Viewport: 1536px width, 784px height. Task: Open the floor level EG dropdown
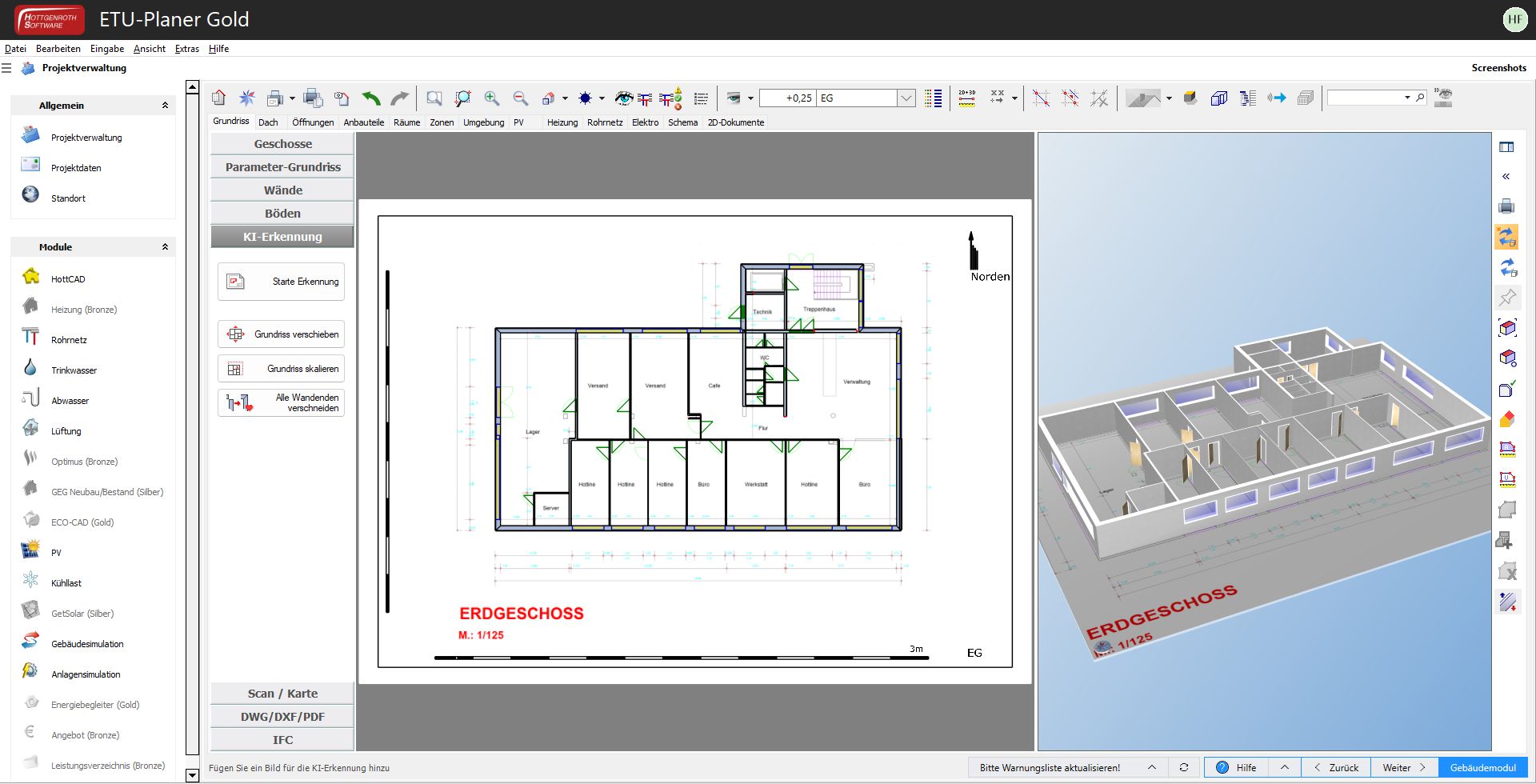(x=906, y=98)
